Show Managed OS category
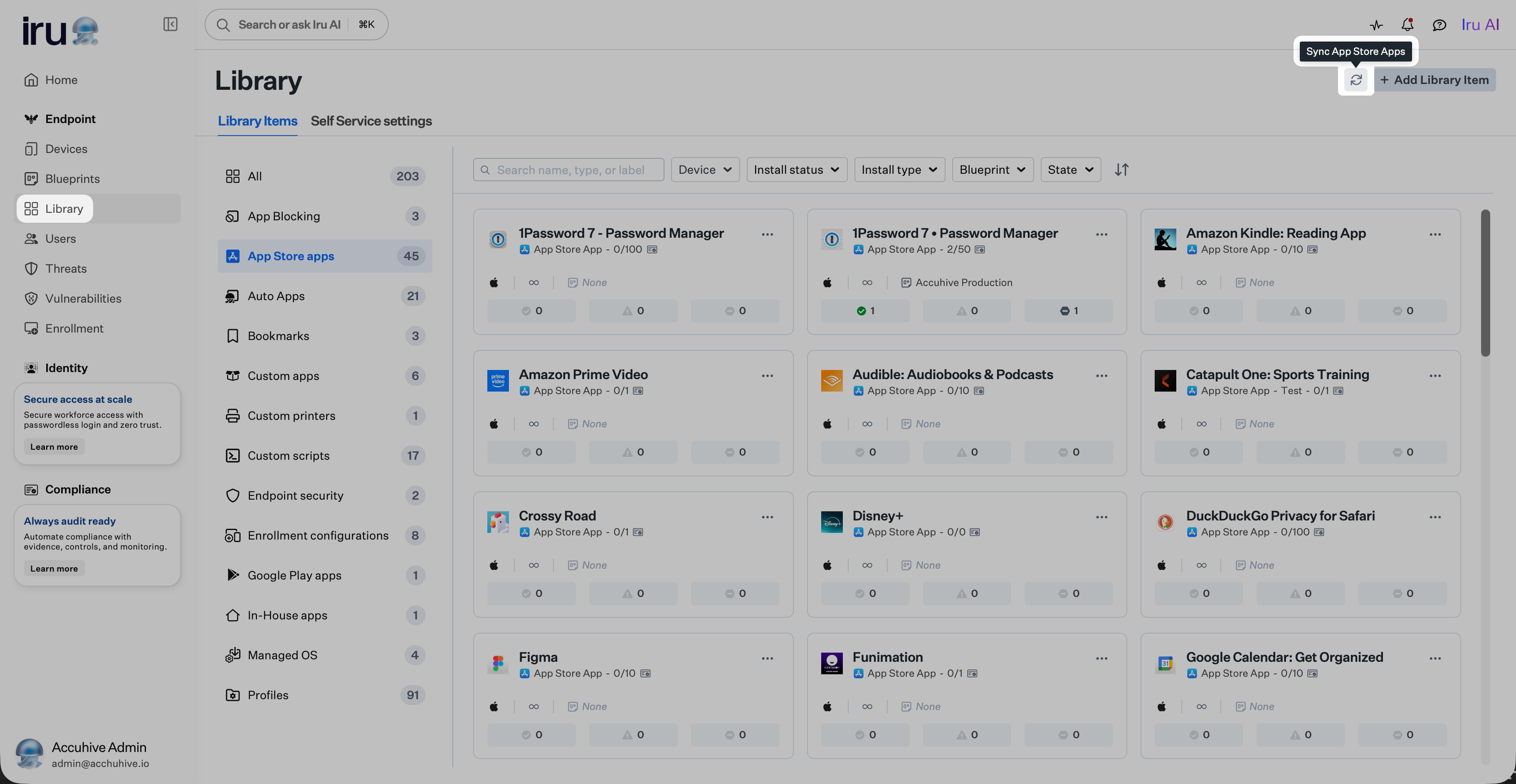Screen dimensions: 1516x784 click(325, 655)
